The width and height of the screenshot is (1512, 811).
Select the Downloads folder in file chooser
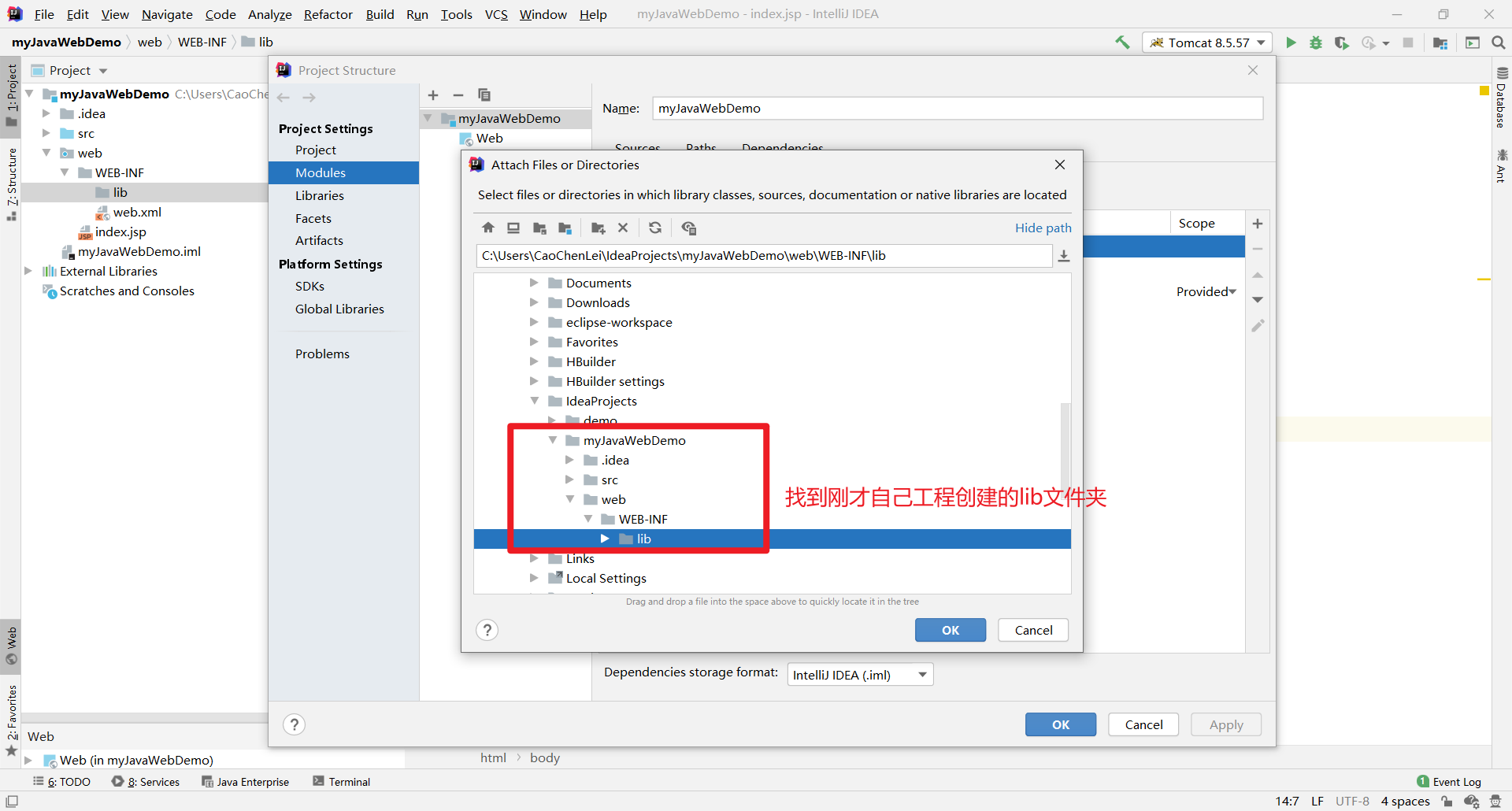(x=598, y=302)
